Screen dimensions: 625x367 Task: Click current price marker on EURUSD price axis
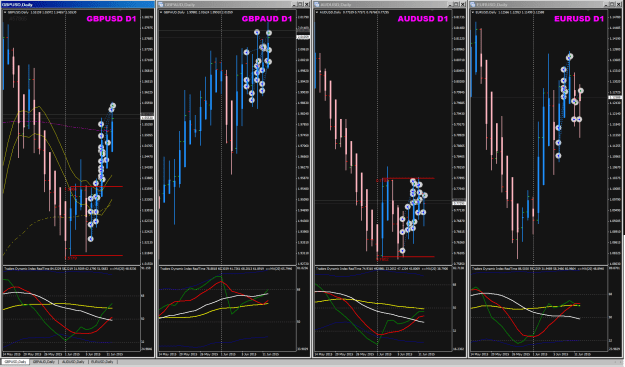click(615, 97)
